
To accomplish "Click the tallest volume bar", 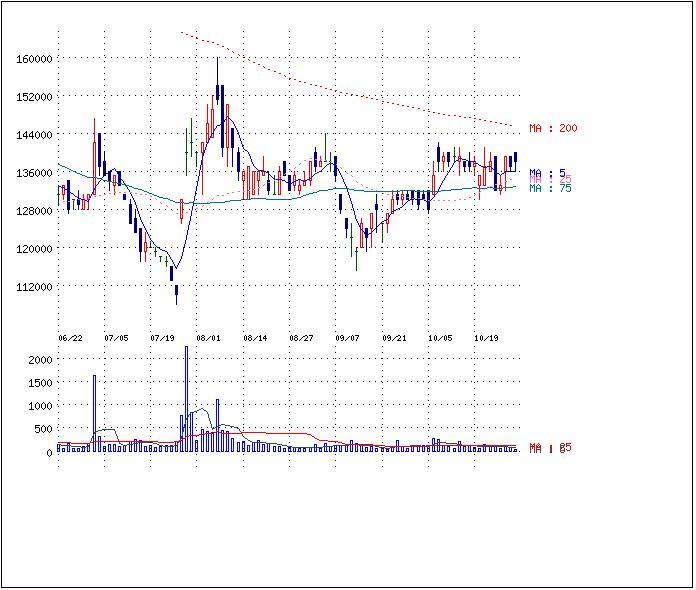I will [186, 399].
